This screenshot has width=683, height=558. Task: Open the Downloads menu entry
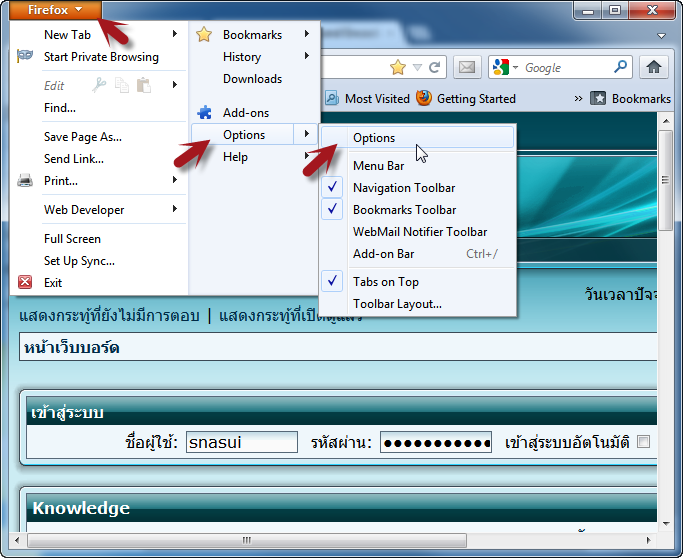click(x=254, y=79)
